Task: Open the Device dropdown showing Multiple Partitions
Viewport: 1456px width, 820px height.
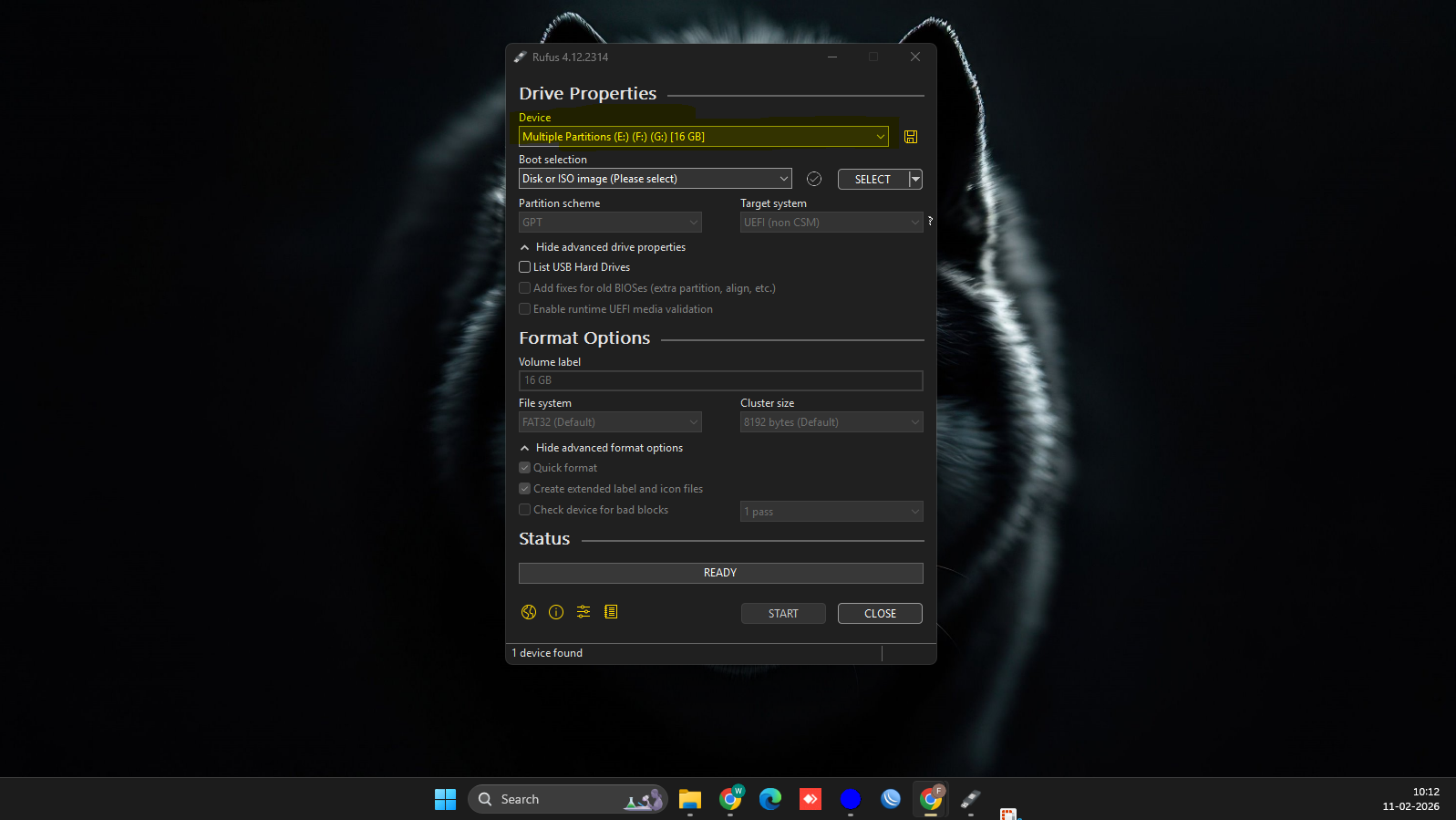Action: pyautogui.click(x=704, y=137)
